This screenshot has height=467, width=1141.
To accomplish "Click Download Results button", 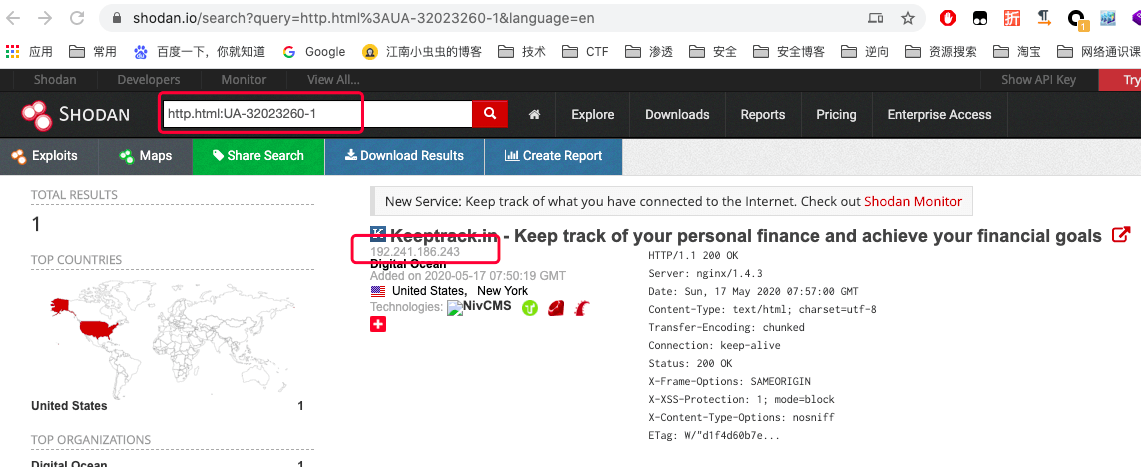I will click(404, 156).
